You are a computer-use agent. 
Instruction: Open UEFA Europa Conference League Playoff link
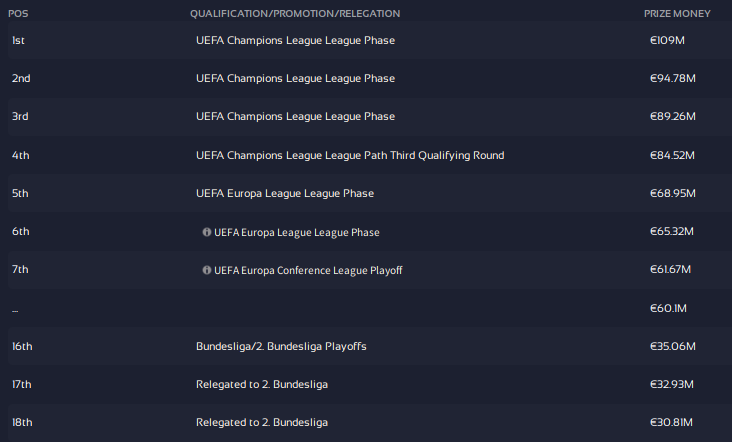pos(308,270)
